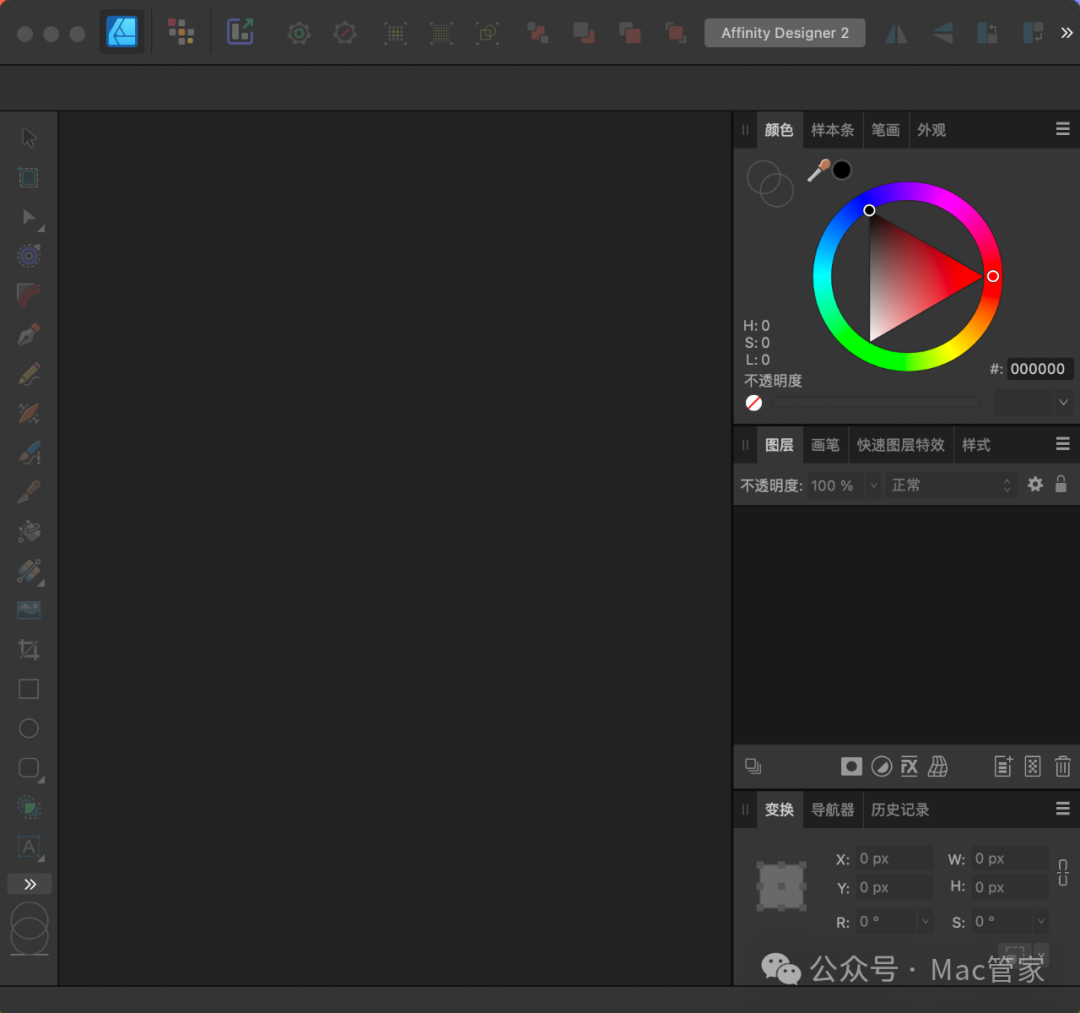This screenshot has width=1080, height=1013.
Task: Select the transform anchor point grid
Action: tap(781, 886)
